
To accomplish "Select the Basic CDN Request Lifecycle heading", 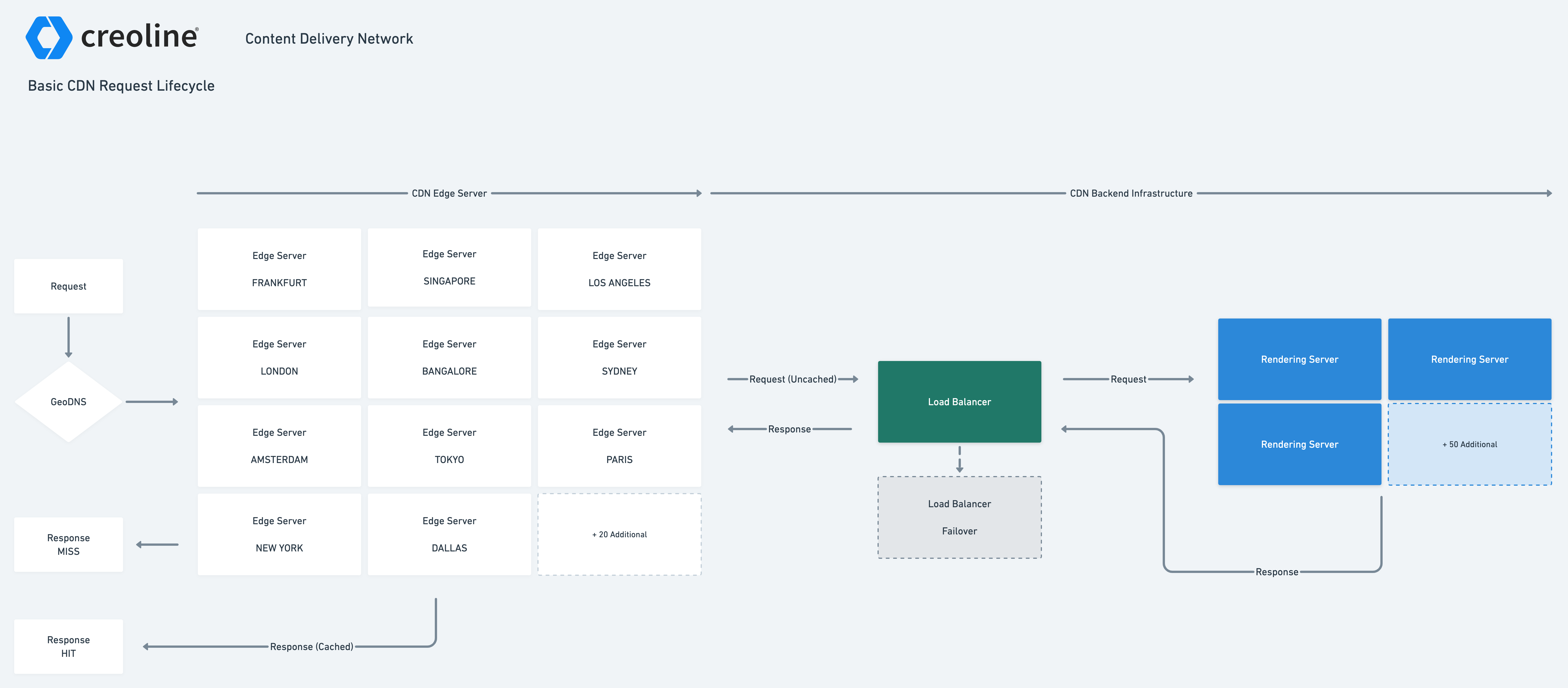I will point(121,86).
